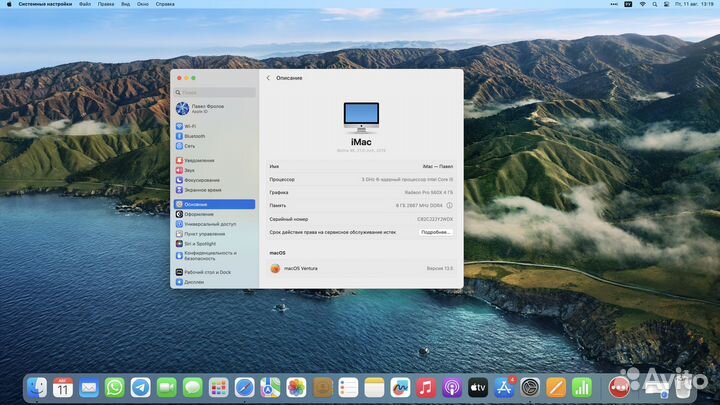Click the memory info icon next to DDR4
The width and height of the screenshot is (720, 405).
point(450,206)
